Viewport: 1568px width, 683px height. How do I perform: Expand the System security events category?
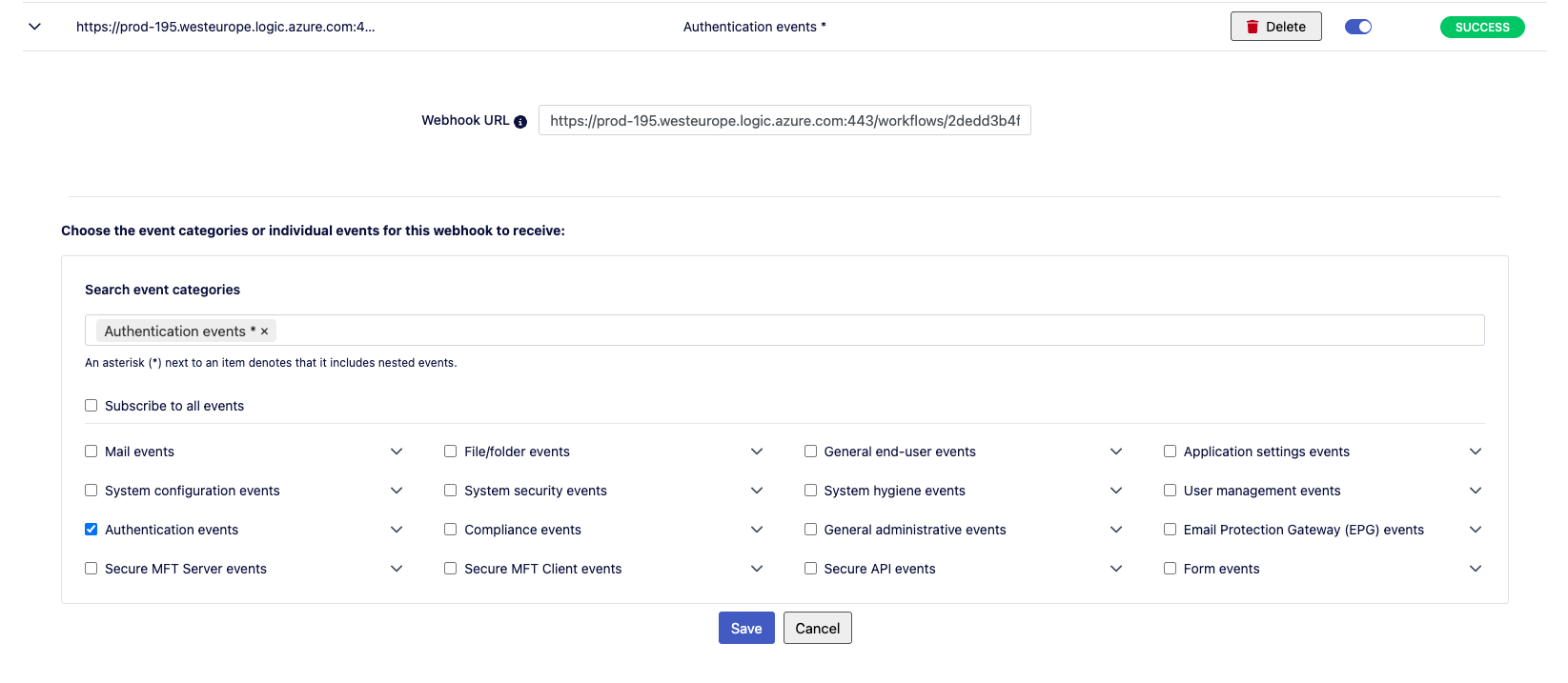[757, 491]
